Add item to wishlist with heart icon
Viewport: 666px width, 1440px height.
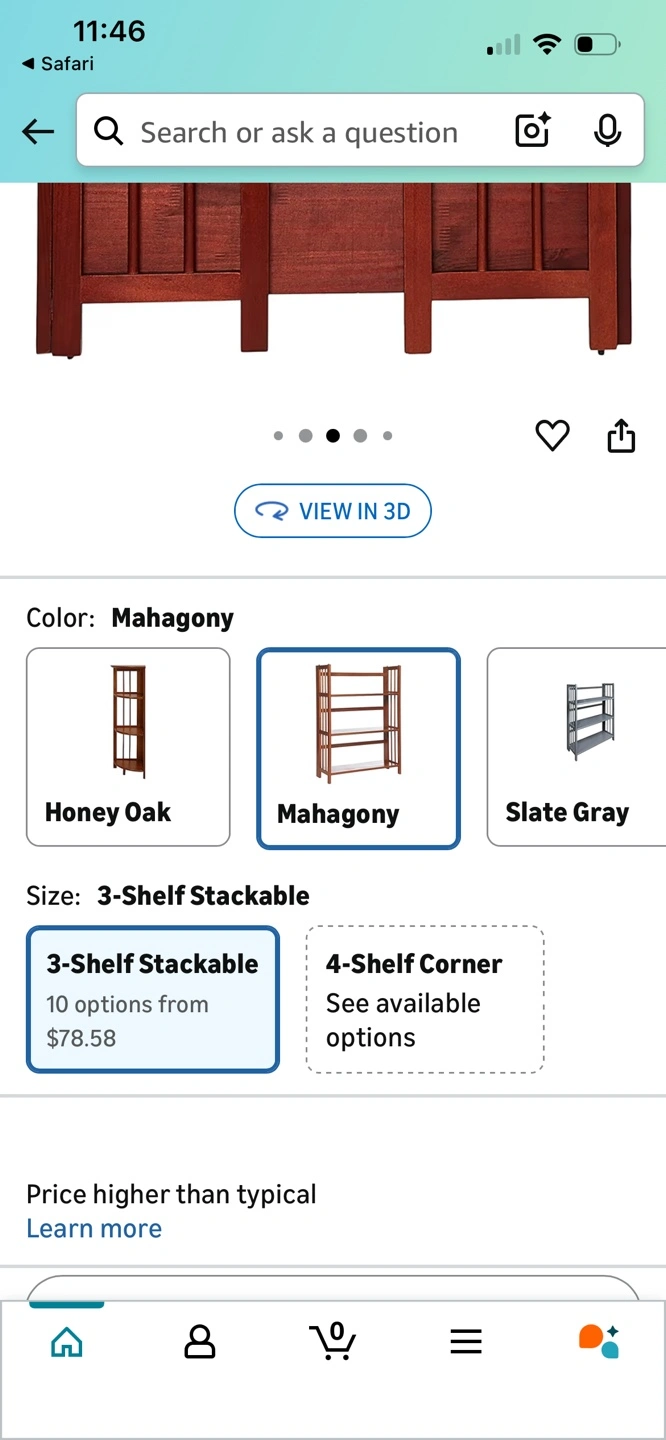pyautogui.click(x=552, y=435)
